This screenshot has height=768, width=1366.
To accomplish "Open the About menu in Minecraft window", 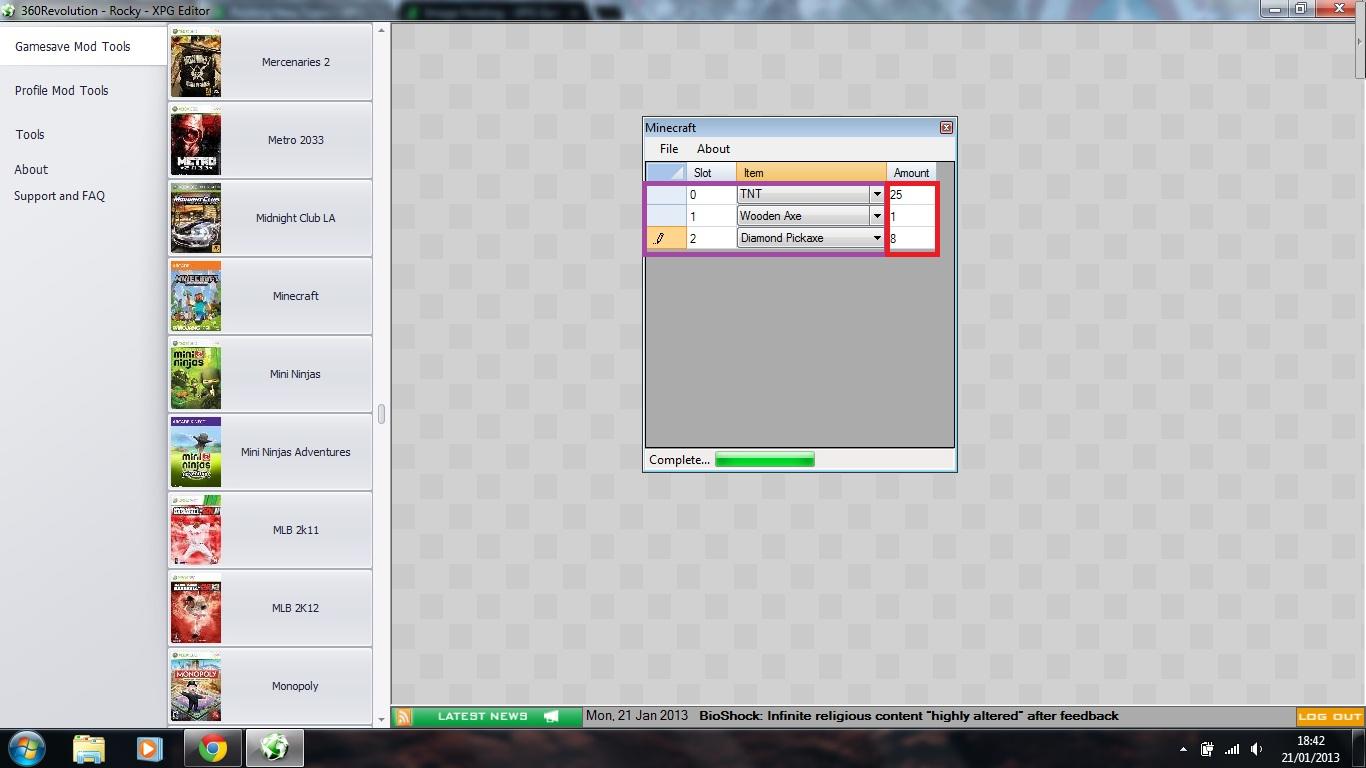I will tap(713, 149).
